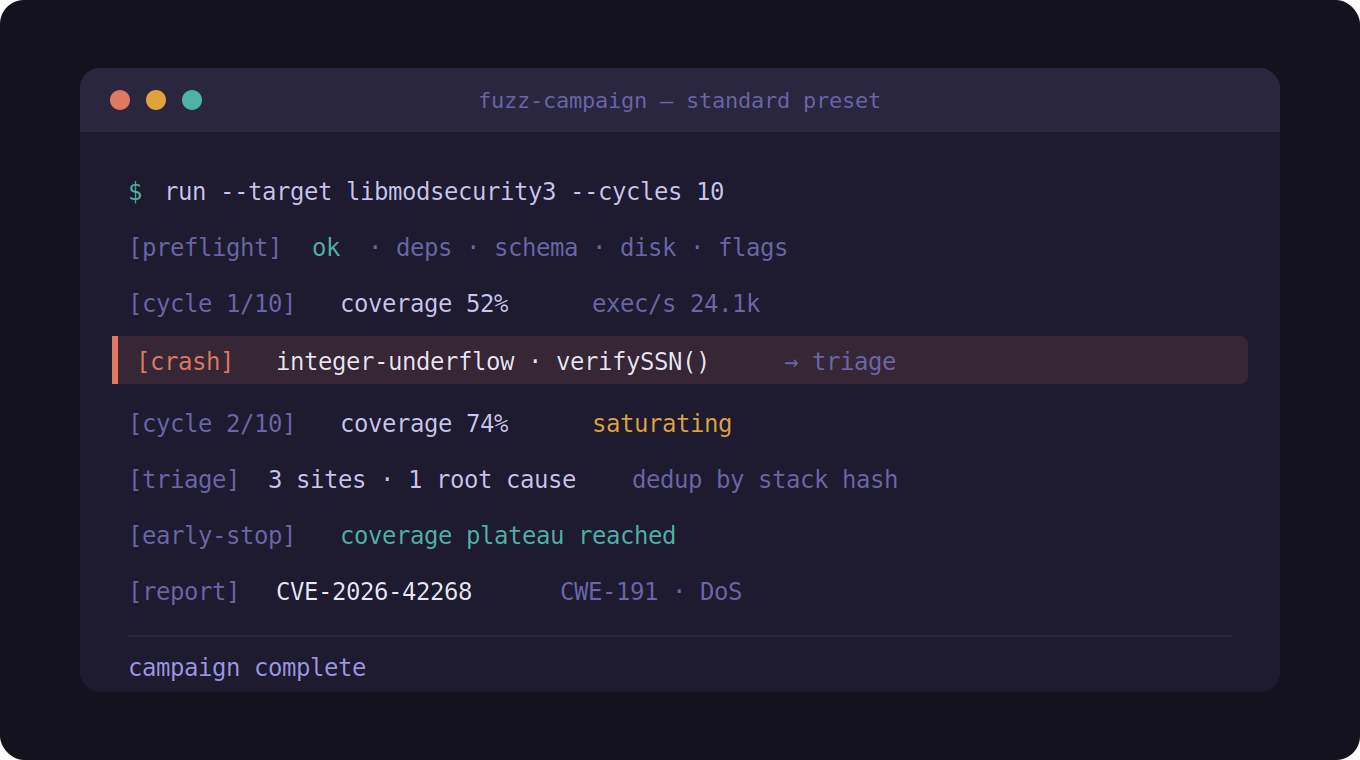Click the green ok status
This screenshot has width=1360, height=760.
pos(326,248)
